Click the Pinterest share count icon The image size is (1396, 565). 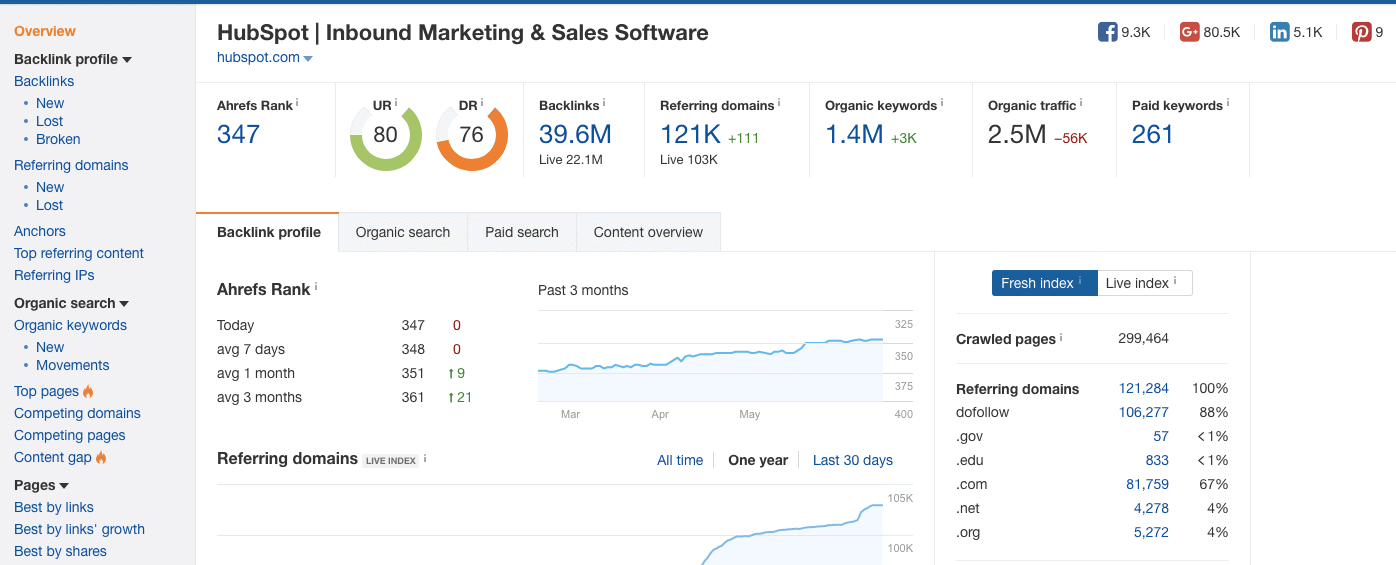pos(1362,32)
